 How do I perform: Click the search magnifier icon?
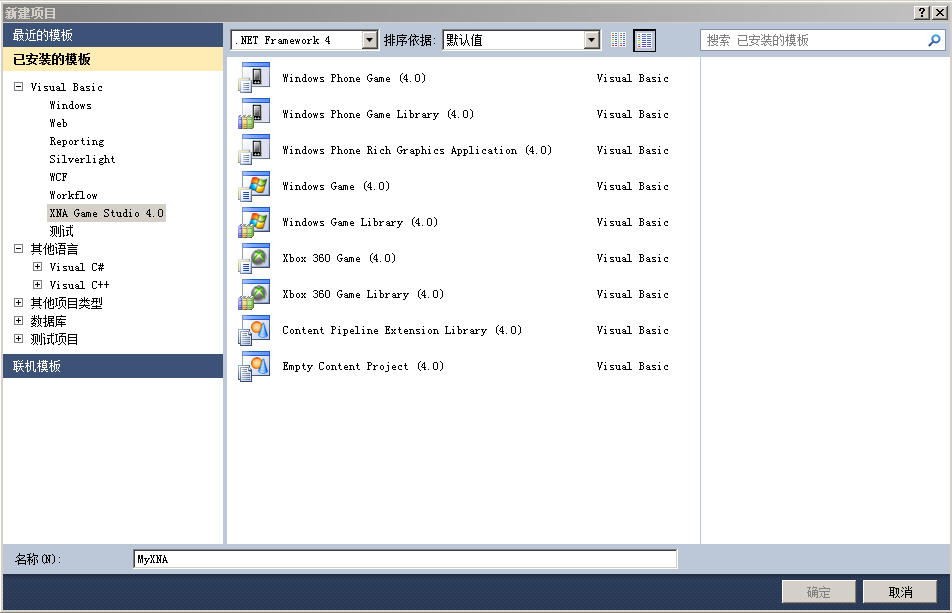pos(934,40)
